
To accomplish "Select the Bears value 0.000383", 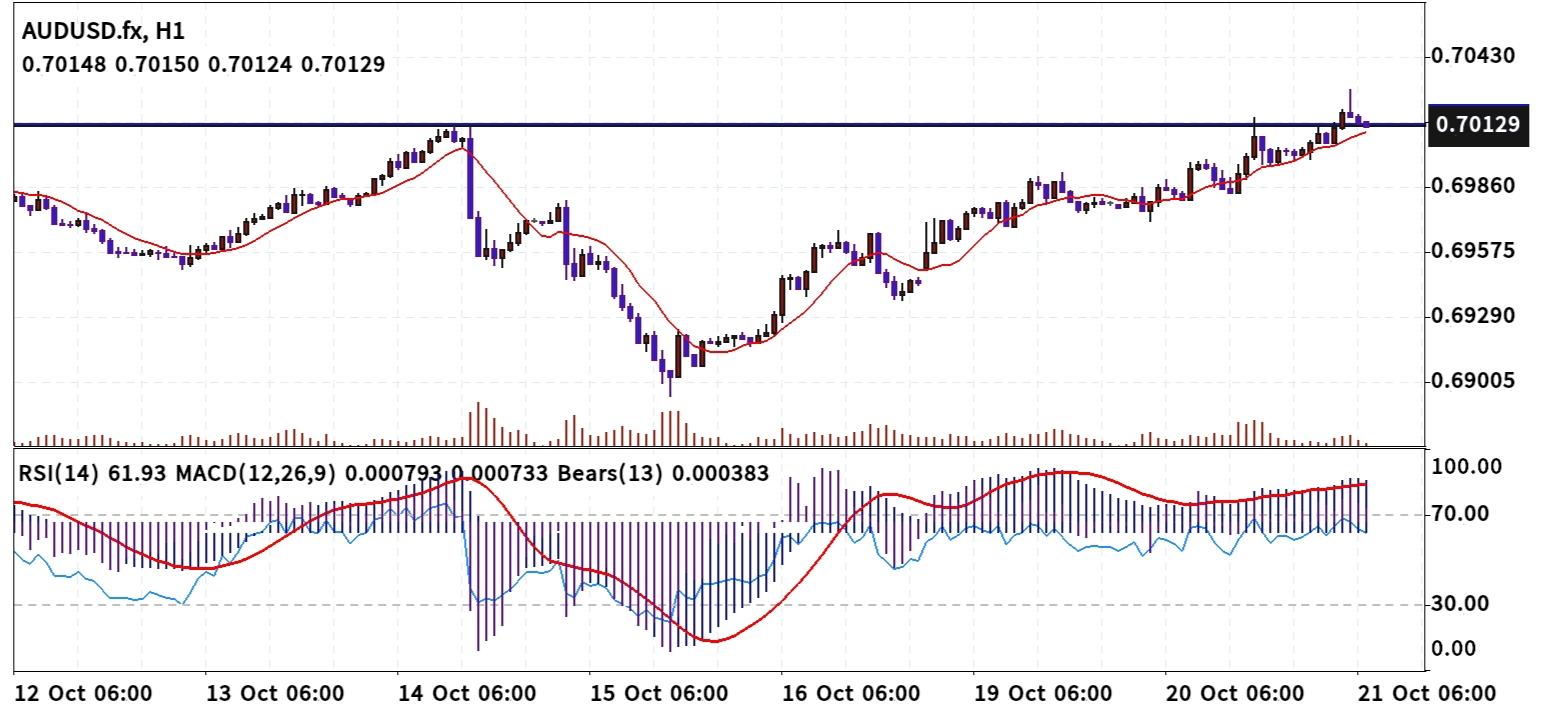I will pyautogui.click(x=721, y=474).
